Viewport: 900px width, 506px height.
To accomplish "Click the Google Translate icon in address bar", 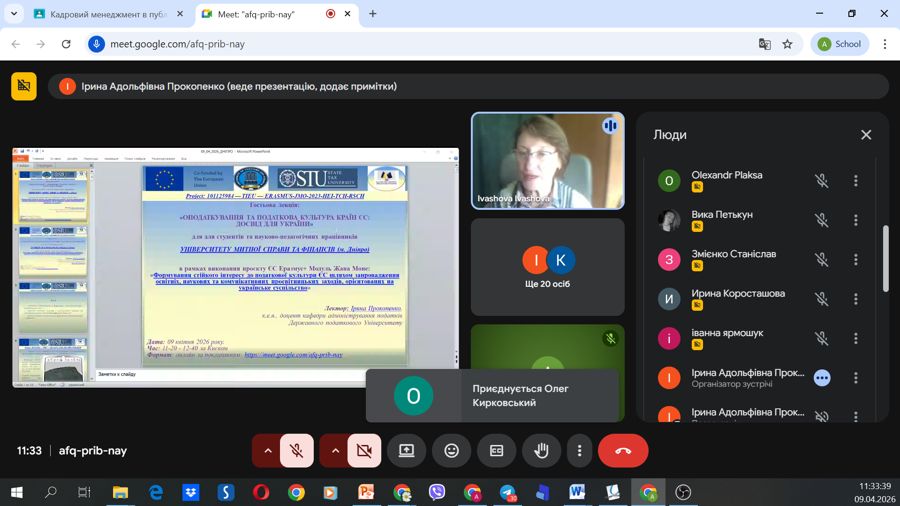I will [x=765, y=44].
